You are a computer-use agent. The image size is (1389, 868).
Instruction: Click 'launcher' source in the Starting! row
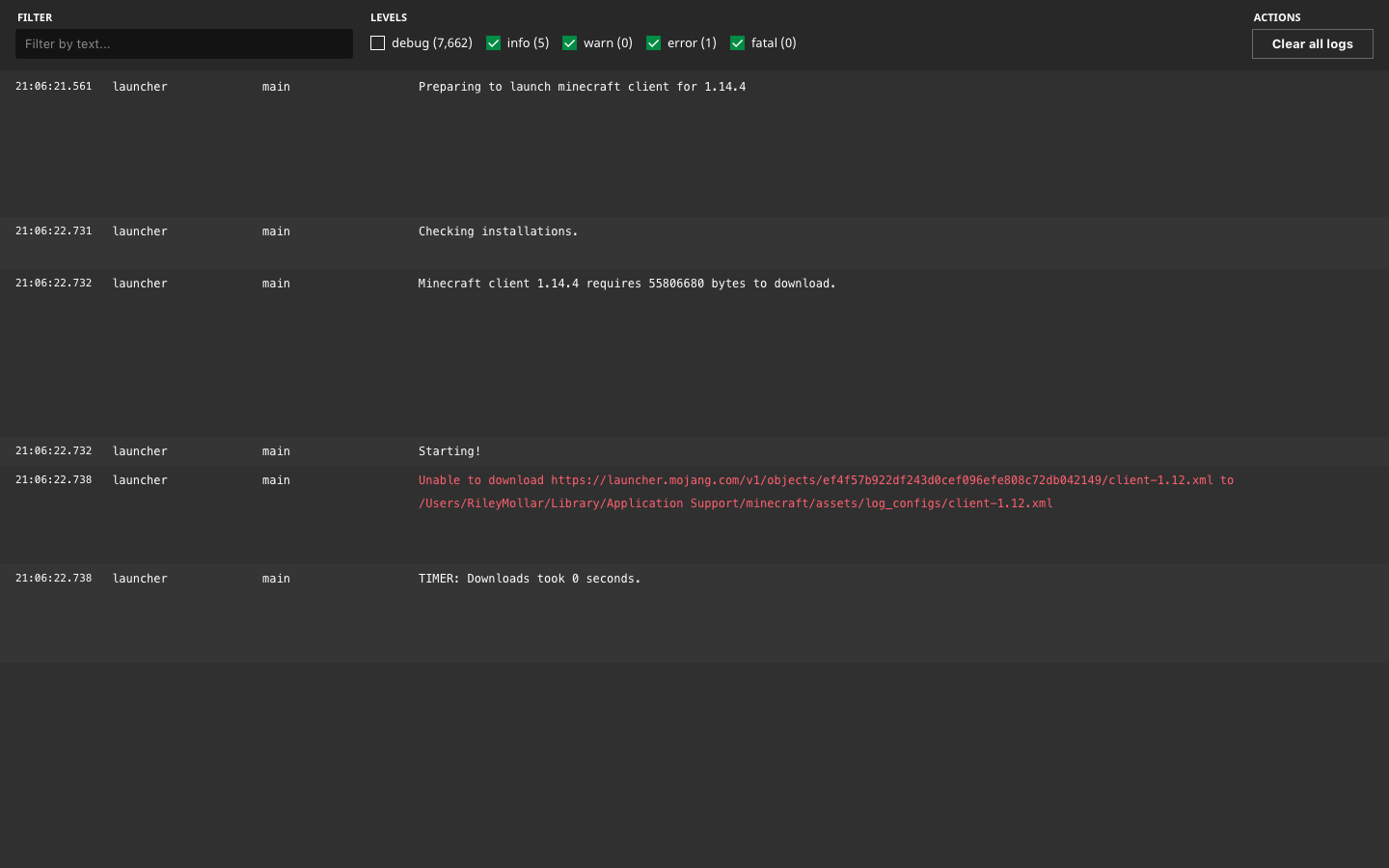140,451
